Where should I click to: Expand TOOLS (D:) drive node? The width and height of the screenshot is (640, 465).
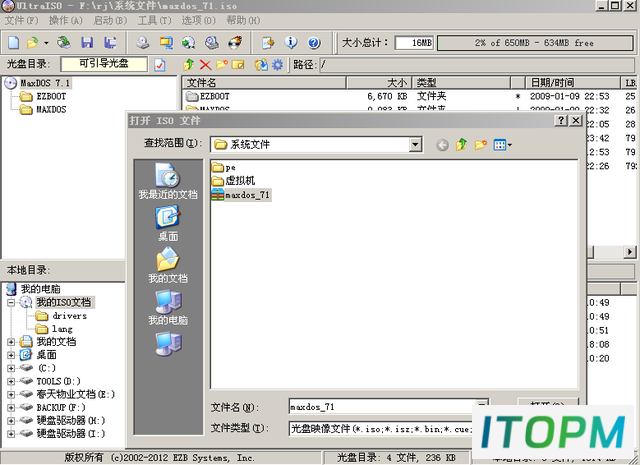coord(11,381)
